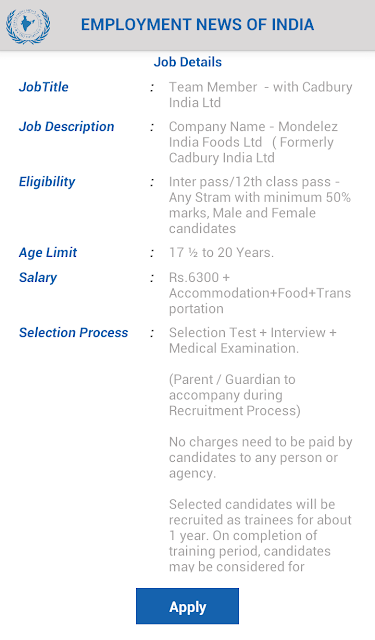Tap the JobTitle label
This screenshot has width=375, height=640.
(44, 87)
